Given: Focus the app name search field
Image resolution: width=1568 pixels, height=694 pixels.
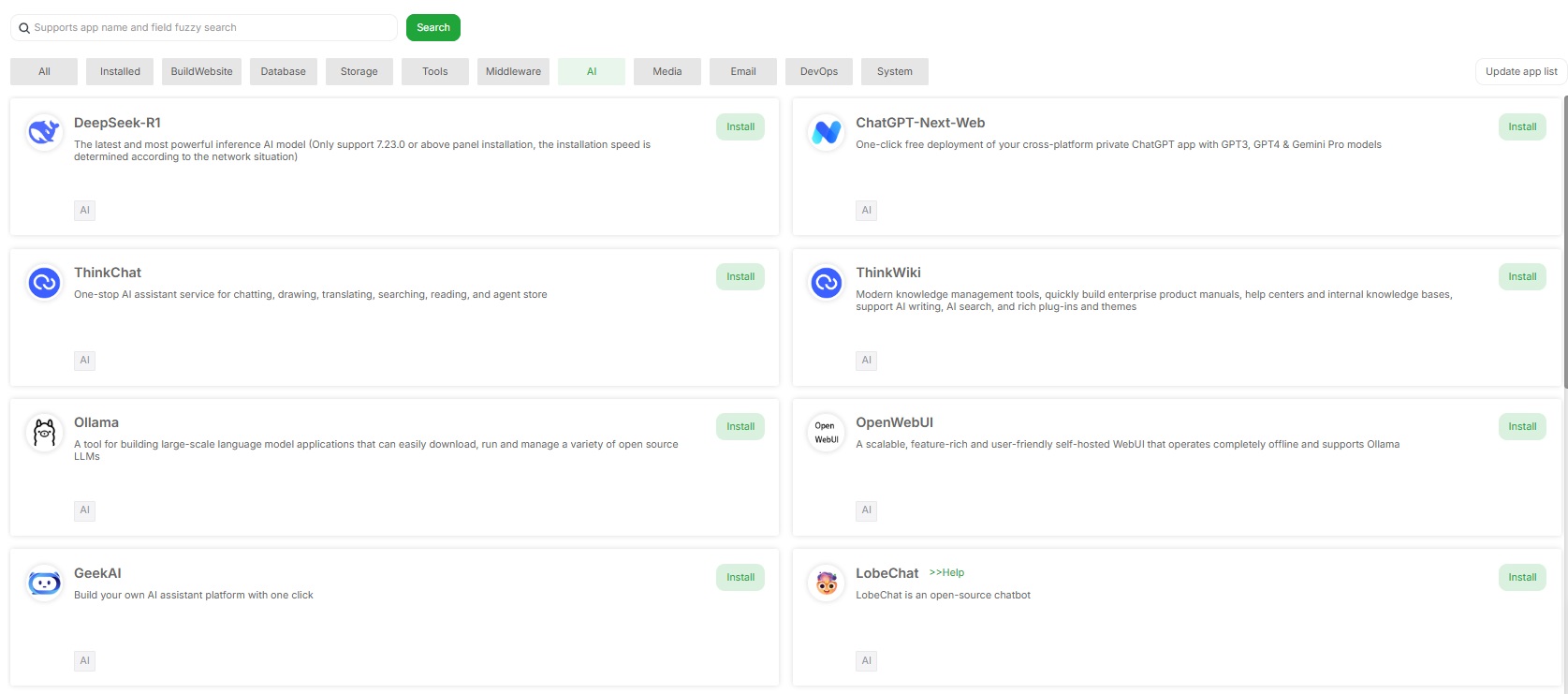Looking at the screenshot, I should point(204,27).
